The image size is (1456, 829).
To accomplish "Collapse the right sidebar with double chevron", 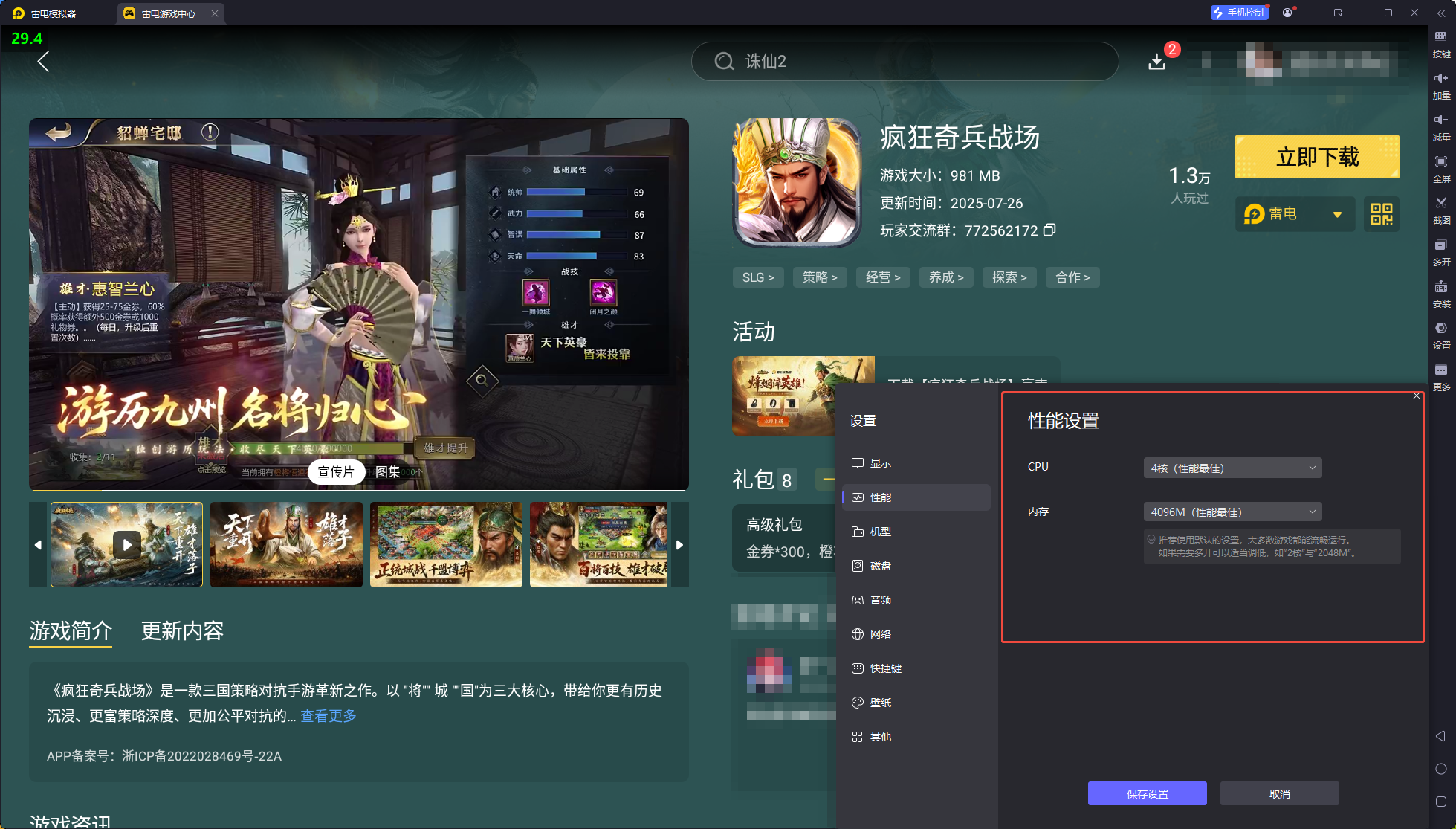I will point(1441,13).
